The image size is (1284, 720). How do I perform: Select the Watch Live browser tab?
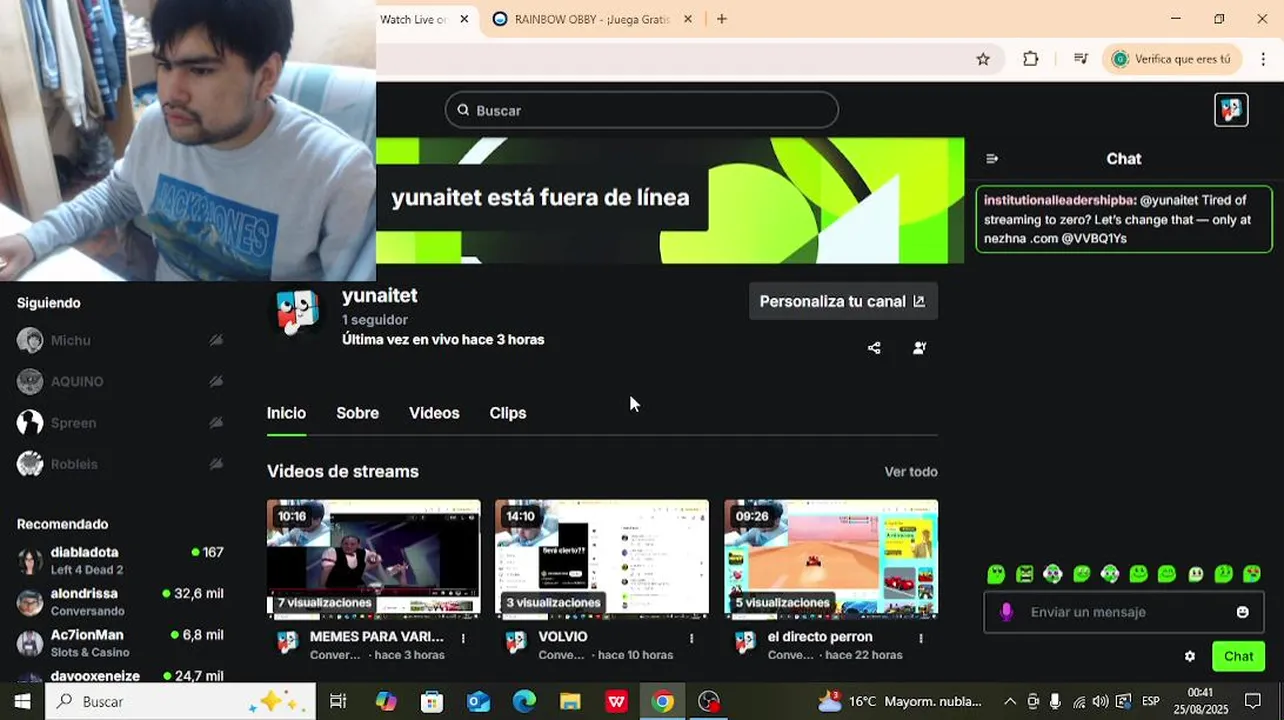412,19
